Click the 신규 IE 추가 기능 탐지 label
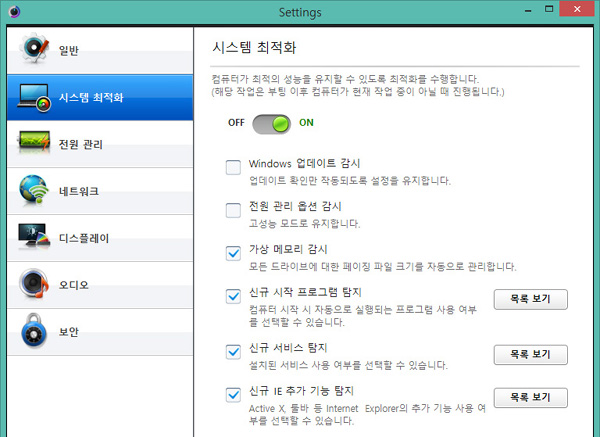Viewport: 600px width, 437px height. tap(302, 391)
